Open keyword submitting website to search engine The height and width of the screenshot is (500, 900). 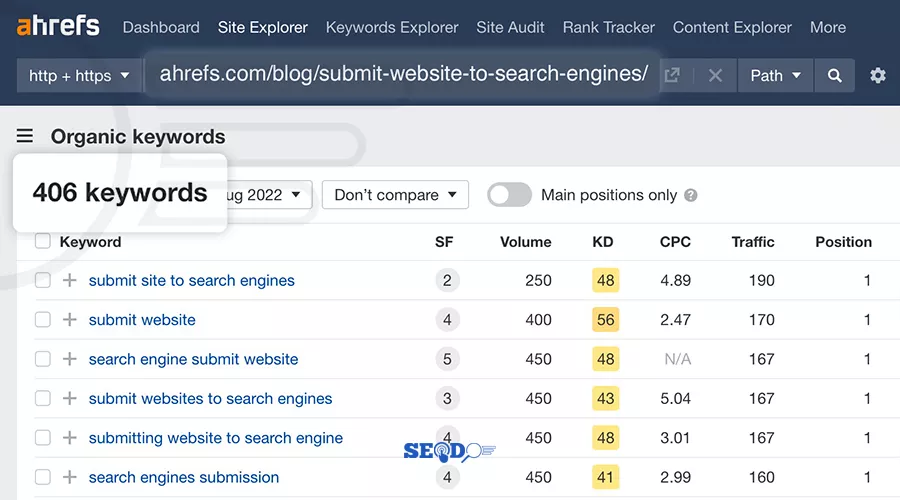tap(215, 437)
